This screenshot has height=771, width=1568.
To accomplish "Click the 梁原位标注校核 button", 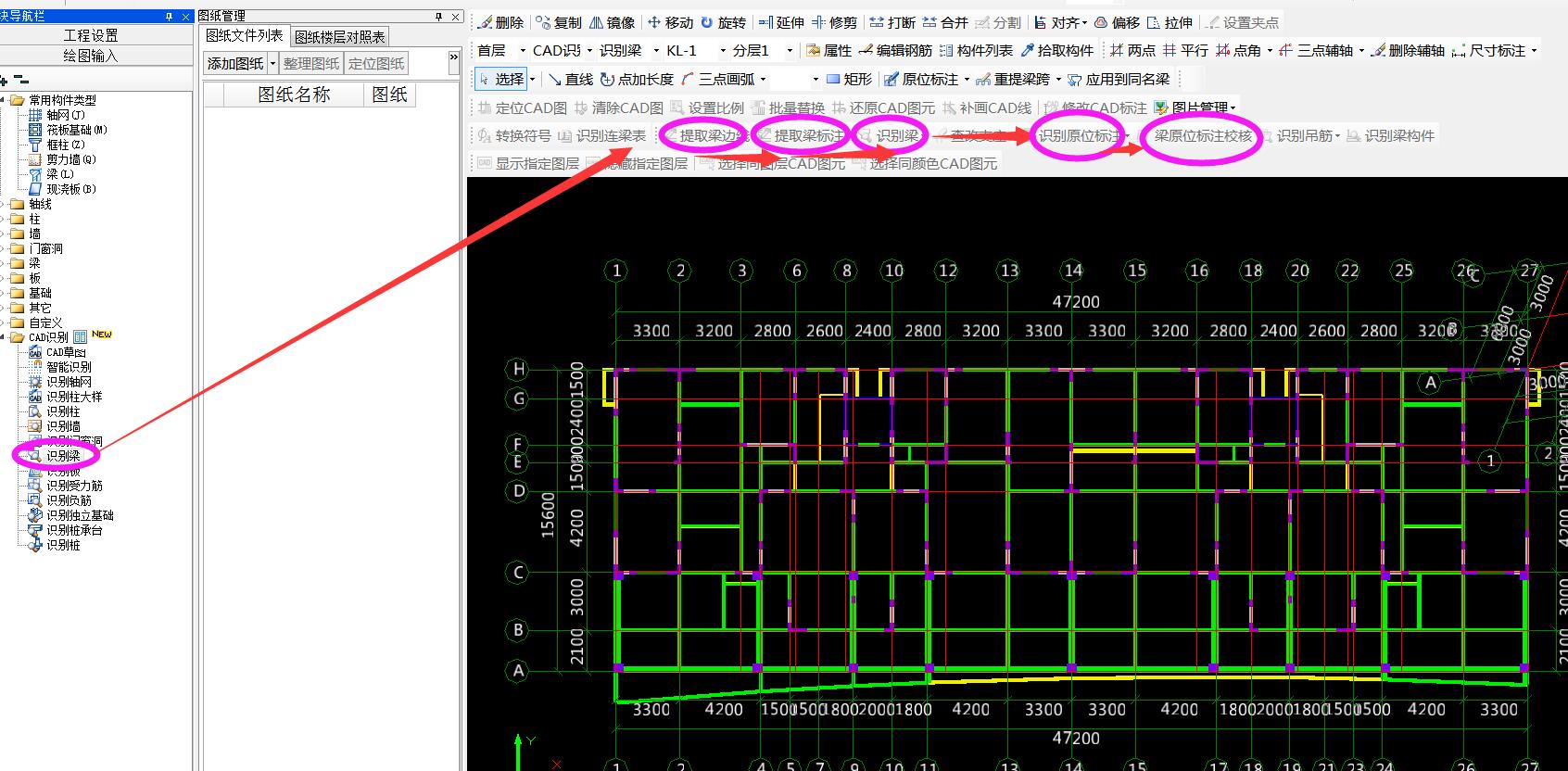I will tap(1195, 135).
